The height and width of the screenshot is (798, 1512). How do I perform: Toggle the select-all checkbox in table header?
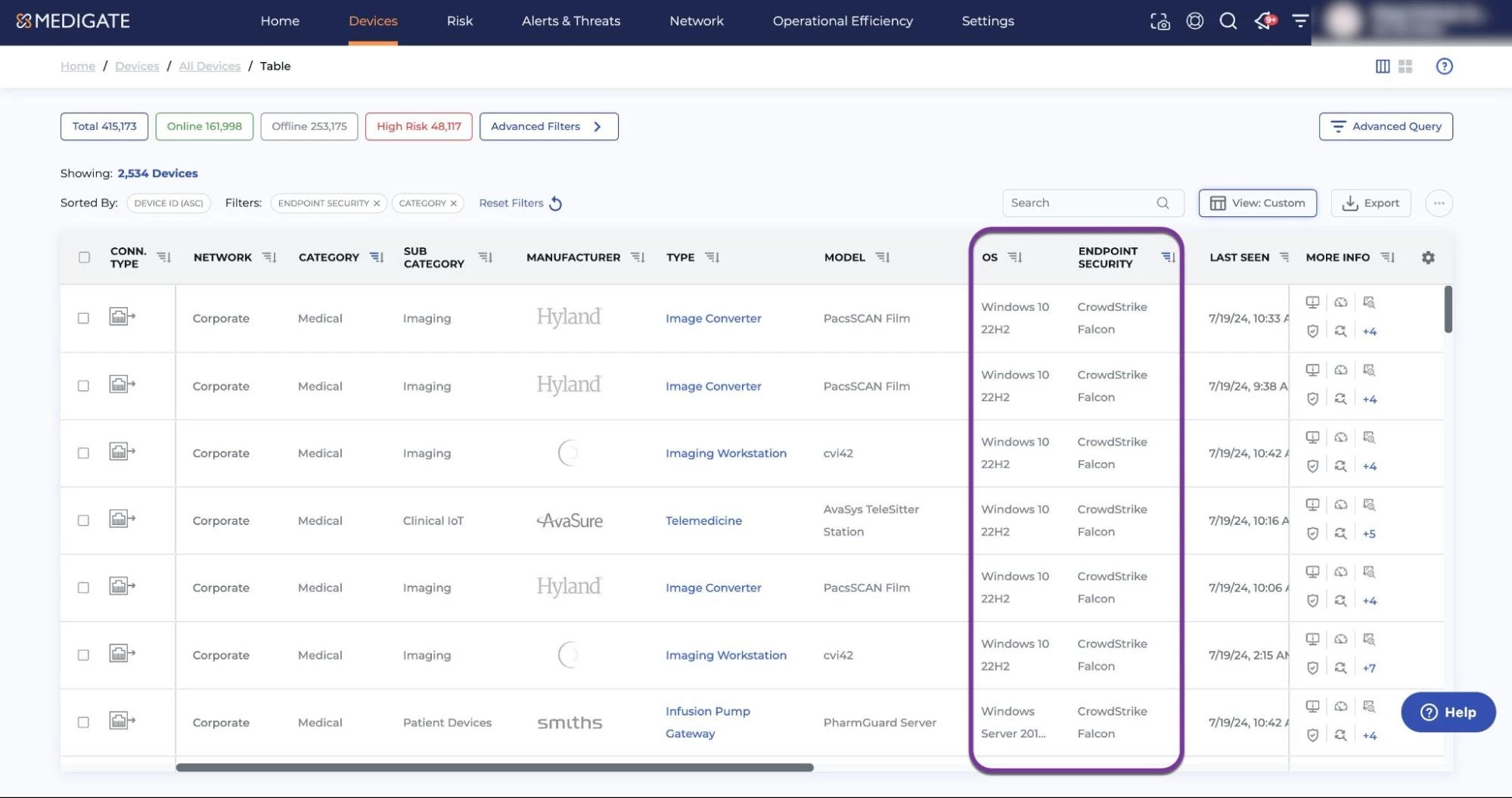pos(84,258)
